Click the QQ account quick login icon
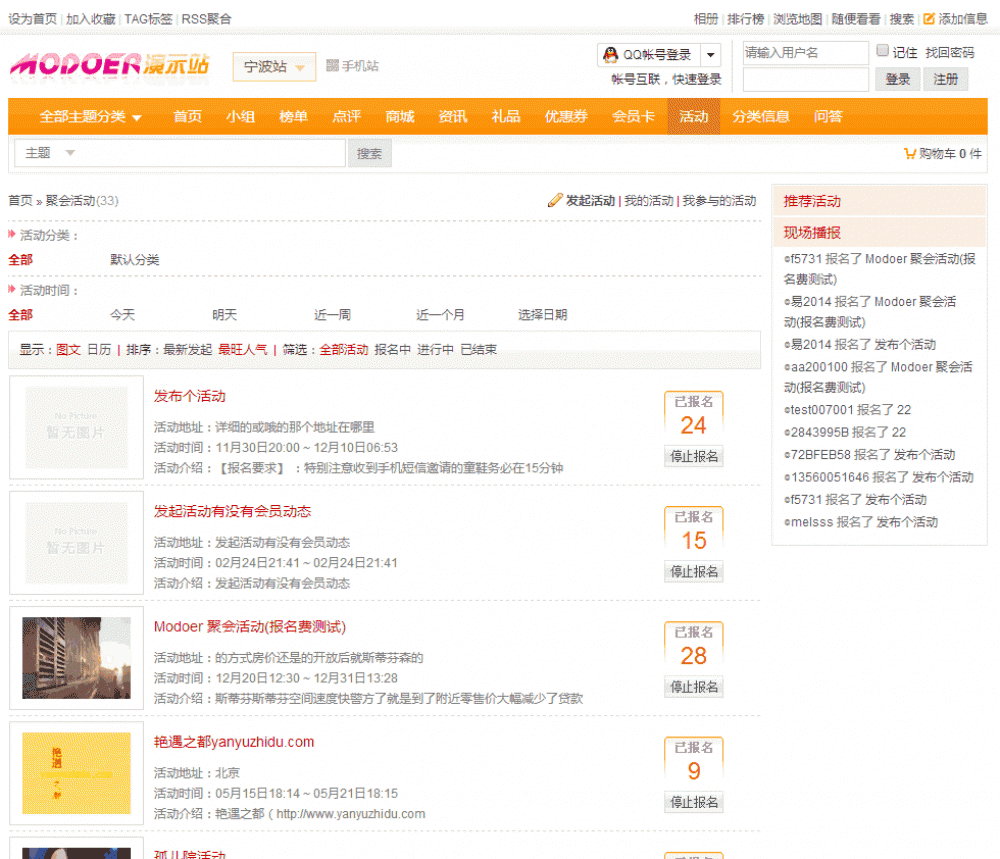 612,52
